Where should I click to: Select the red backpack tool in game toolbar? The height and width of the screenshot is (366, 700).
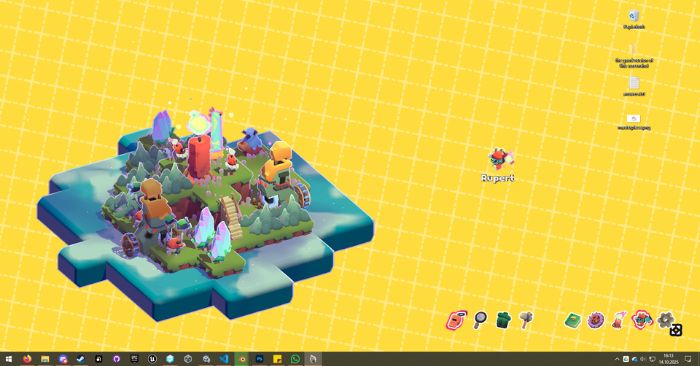(456, 320)
